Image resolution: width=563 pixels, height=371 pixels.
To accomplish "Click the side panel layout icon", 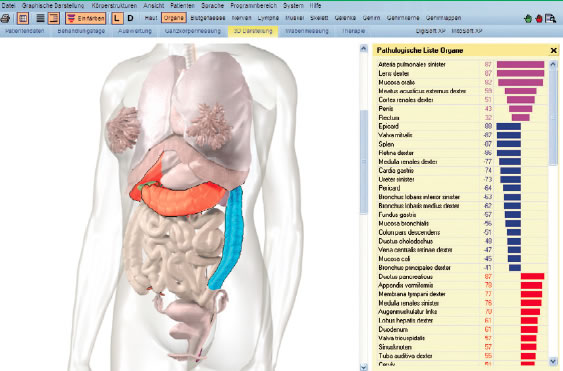I will point(53,18).
